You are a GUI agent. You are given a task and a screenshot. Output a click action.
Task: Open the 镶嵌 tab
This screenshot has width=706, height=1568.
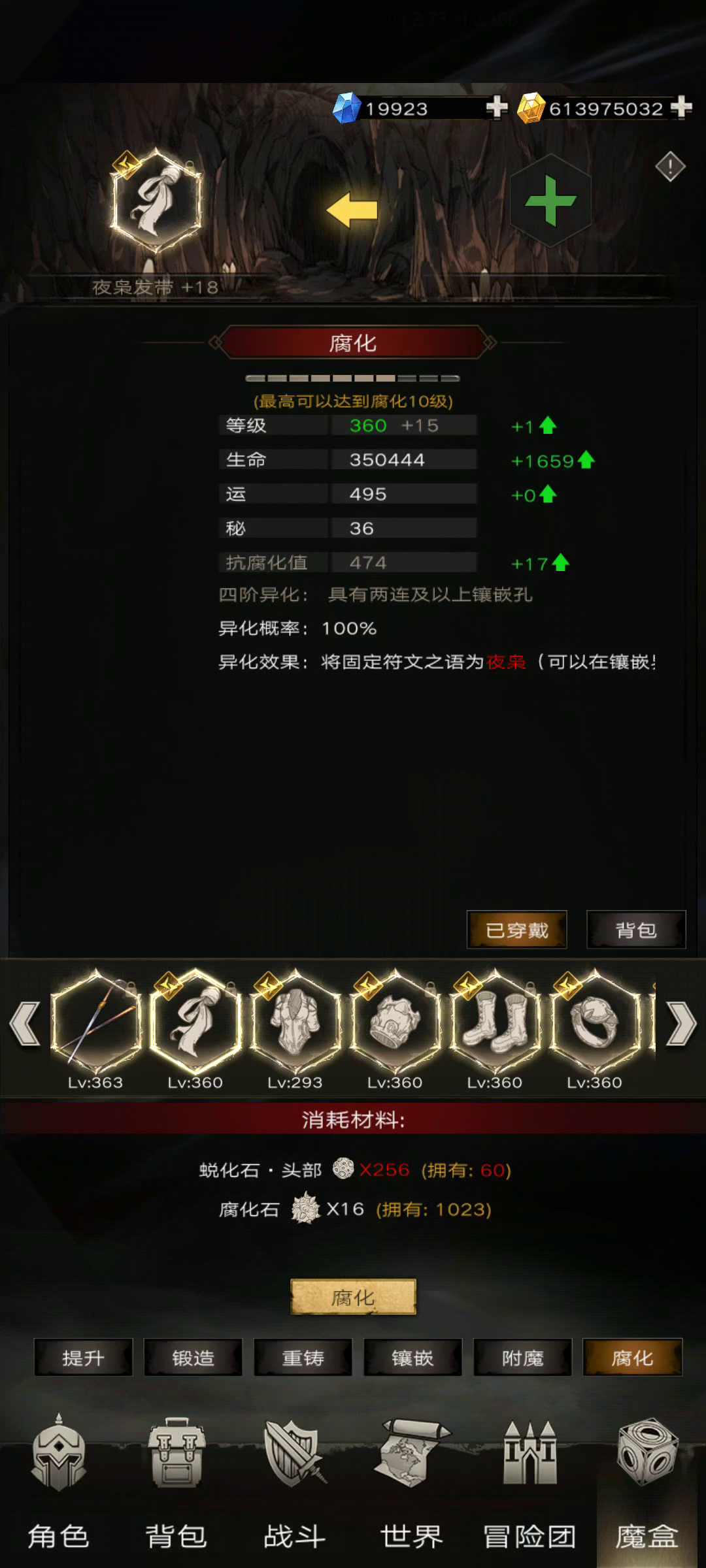tap(412, 1358)
